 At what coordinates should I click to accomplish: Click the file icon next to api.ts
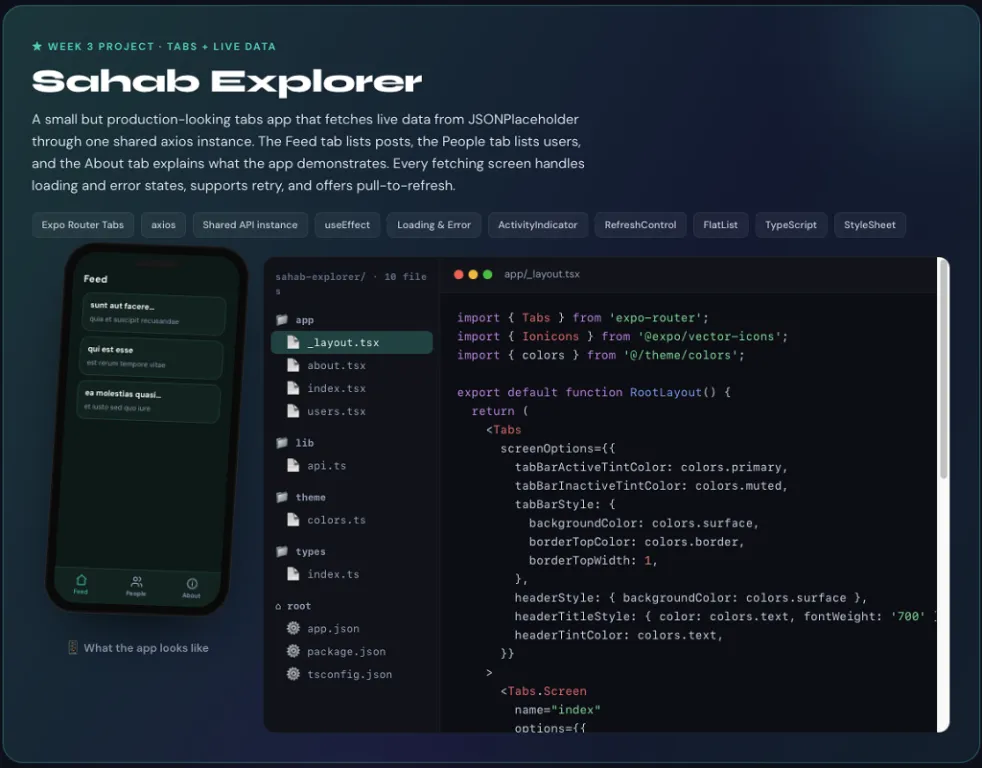click(x=293, y=465)
